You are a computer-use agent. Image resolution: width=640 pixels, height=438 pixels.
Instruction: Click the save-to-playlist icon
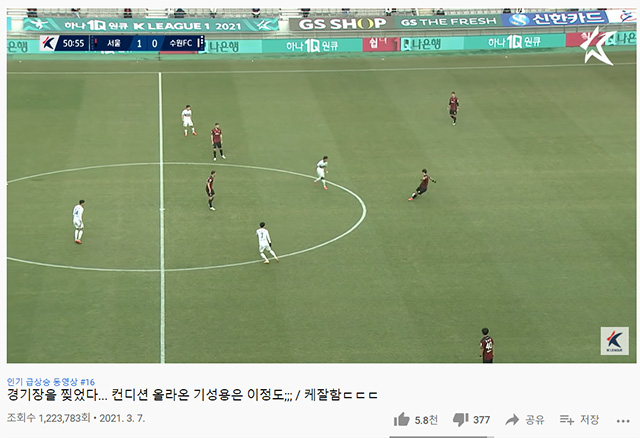point(567,420)
